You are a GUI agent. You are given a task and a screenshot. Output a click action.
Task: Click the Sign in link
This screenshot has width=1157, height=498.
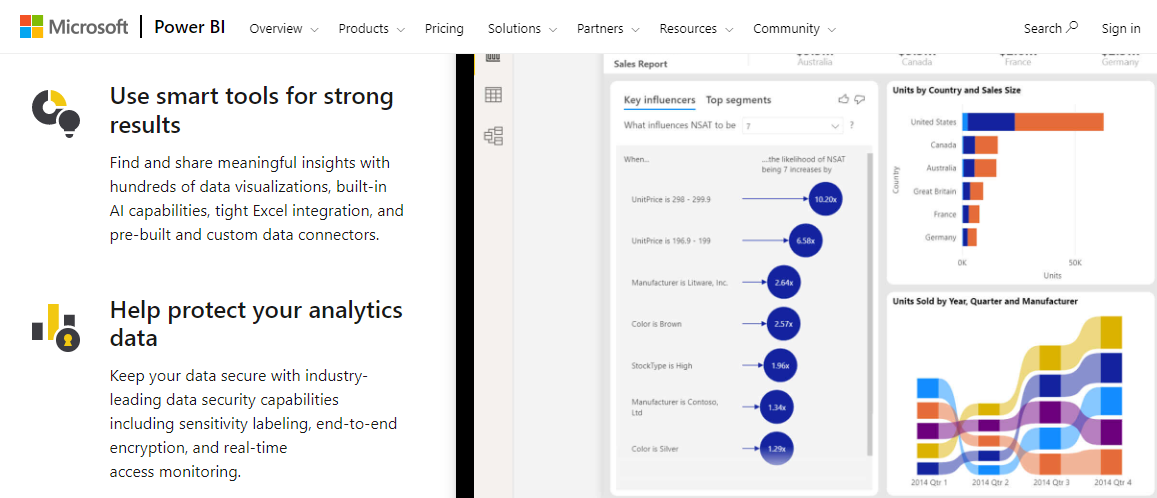[1120, 29]
